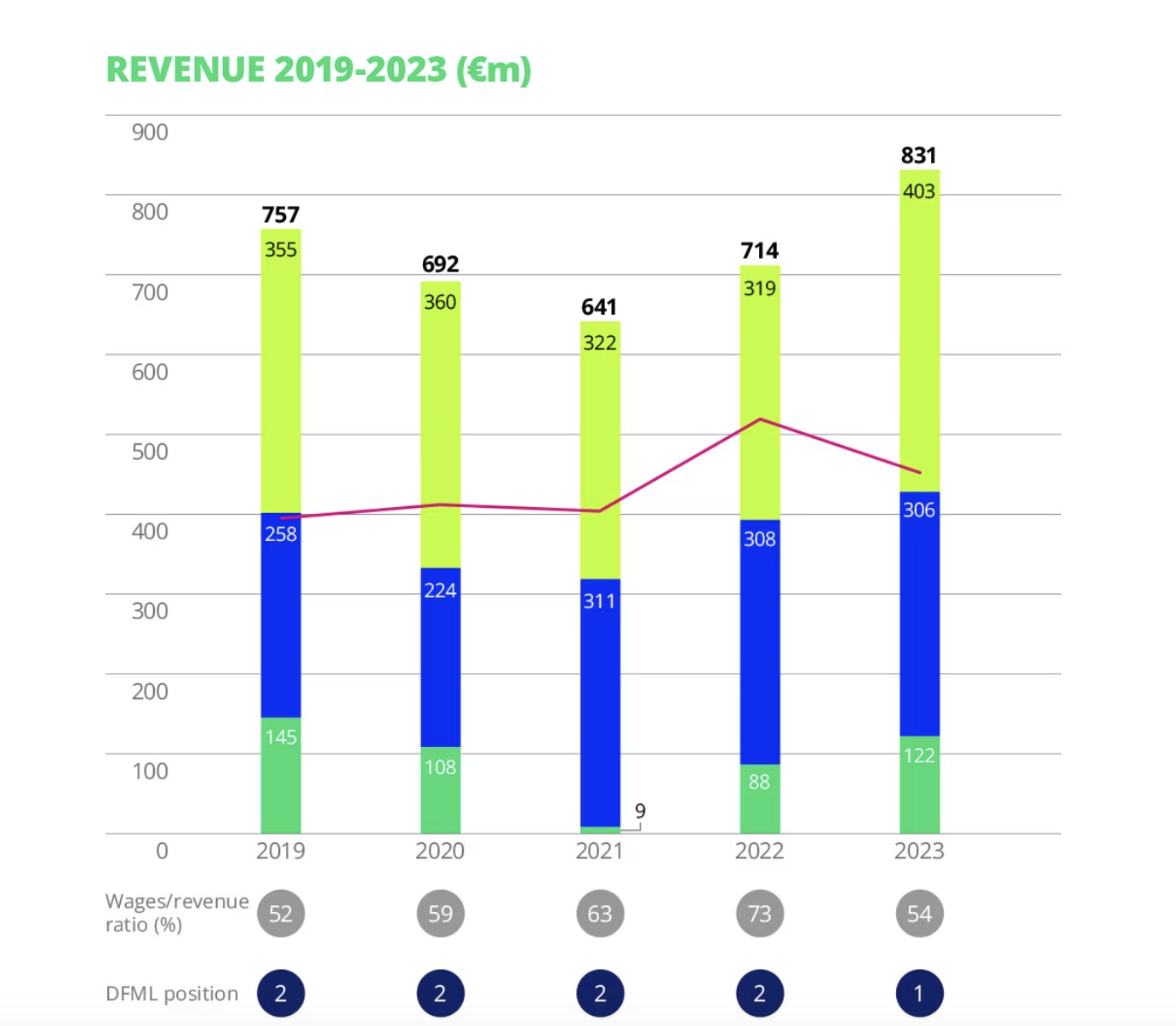The image size is (1176, 1026).
Task: Click the grey 54 wages ratio circle
Action: point(919,914)
